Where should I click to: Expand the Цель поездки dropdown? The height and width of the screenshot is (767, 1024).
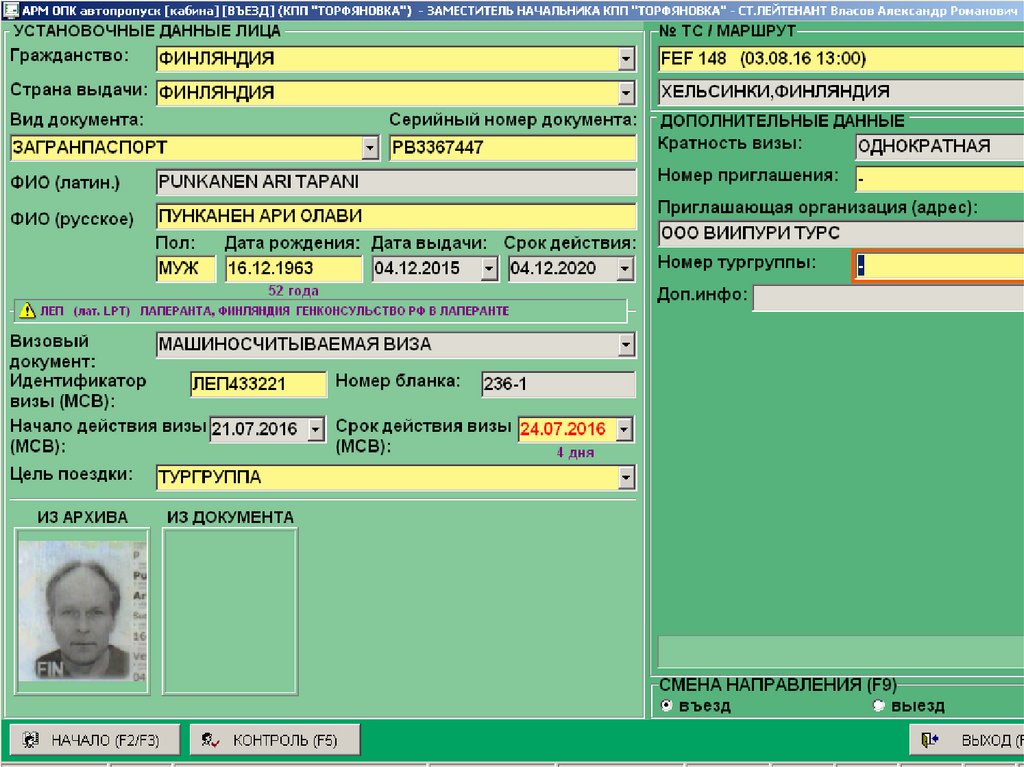(626, 478)
